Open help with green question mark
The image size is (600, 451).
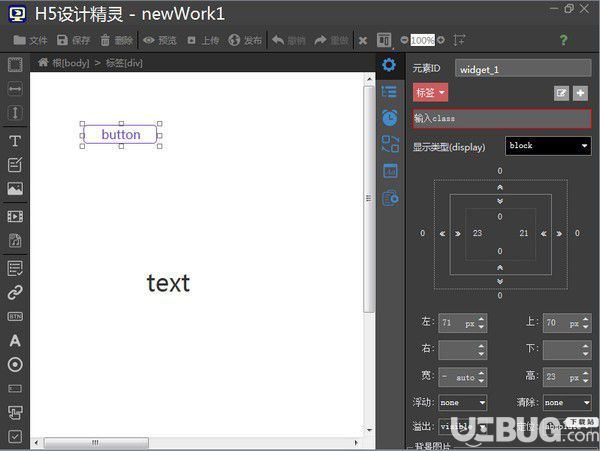[x=563, y=40]
